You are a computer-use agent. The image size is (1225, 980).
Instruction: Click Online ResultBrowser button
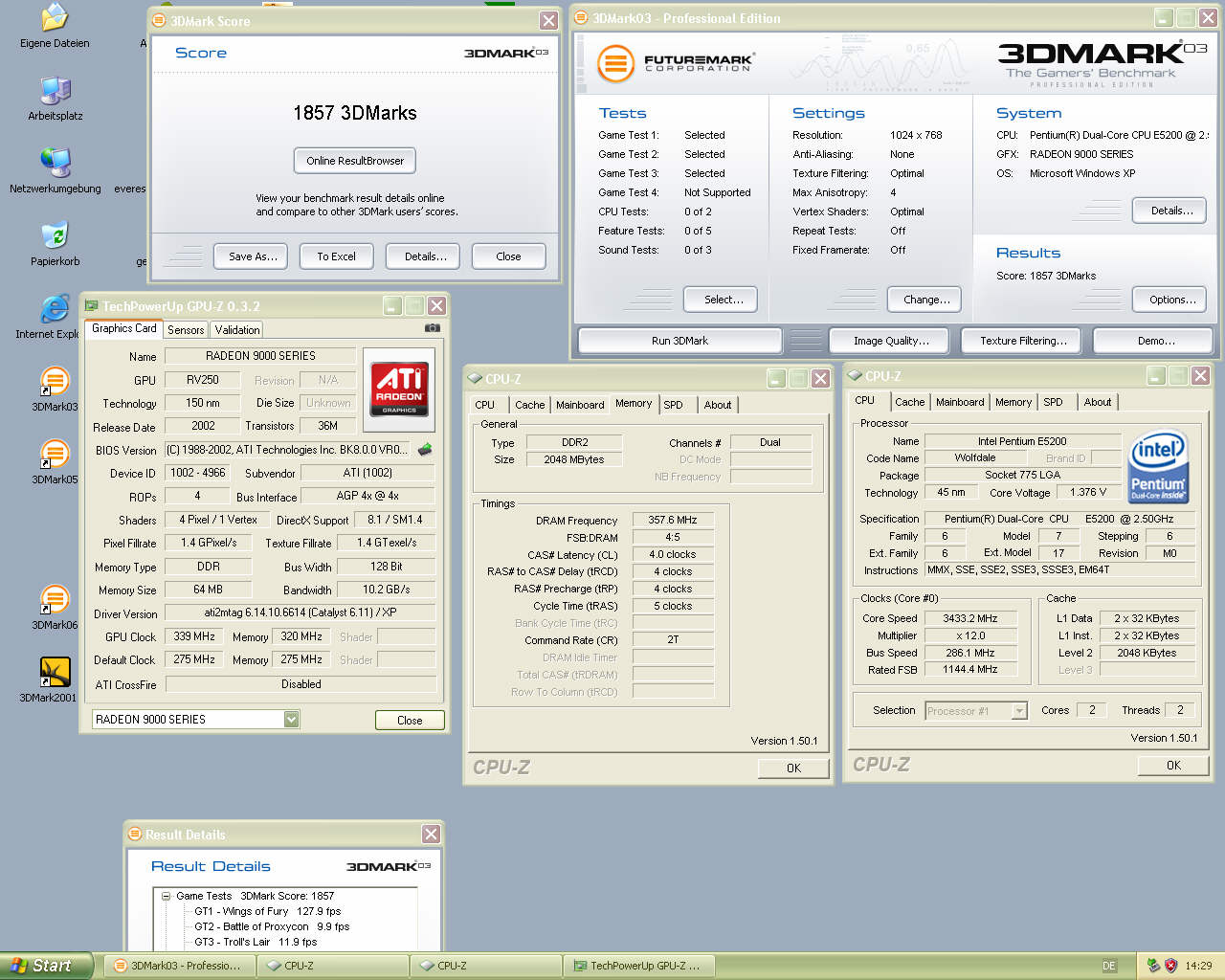[355, 161]
